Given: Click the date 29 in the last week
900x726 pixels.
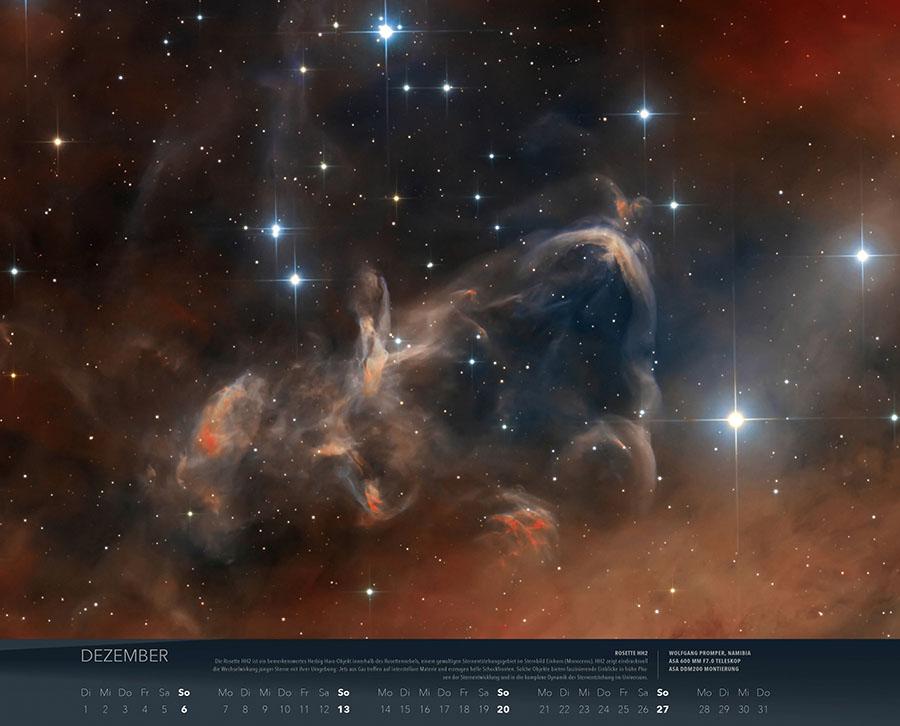Looking at the screenshot, I should click(x=723, y=709).
